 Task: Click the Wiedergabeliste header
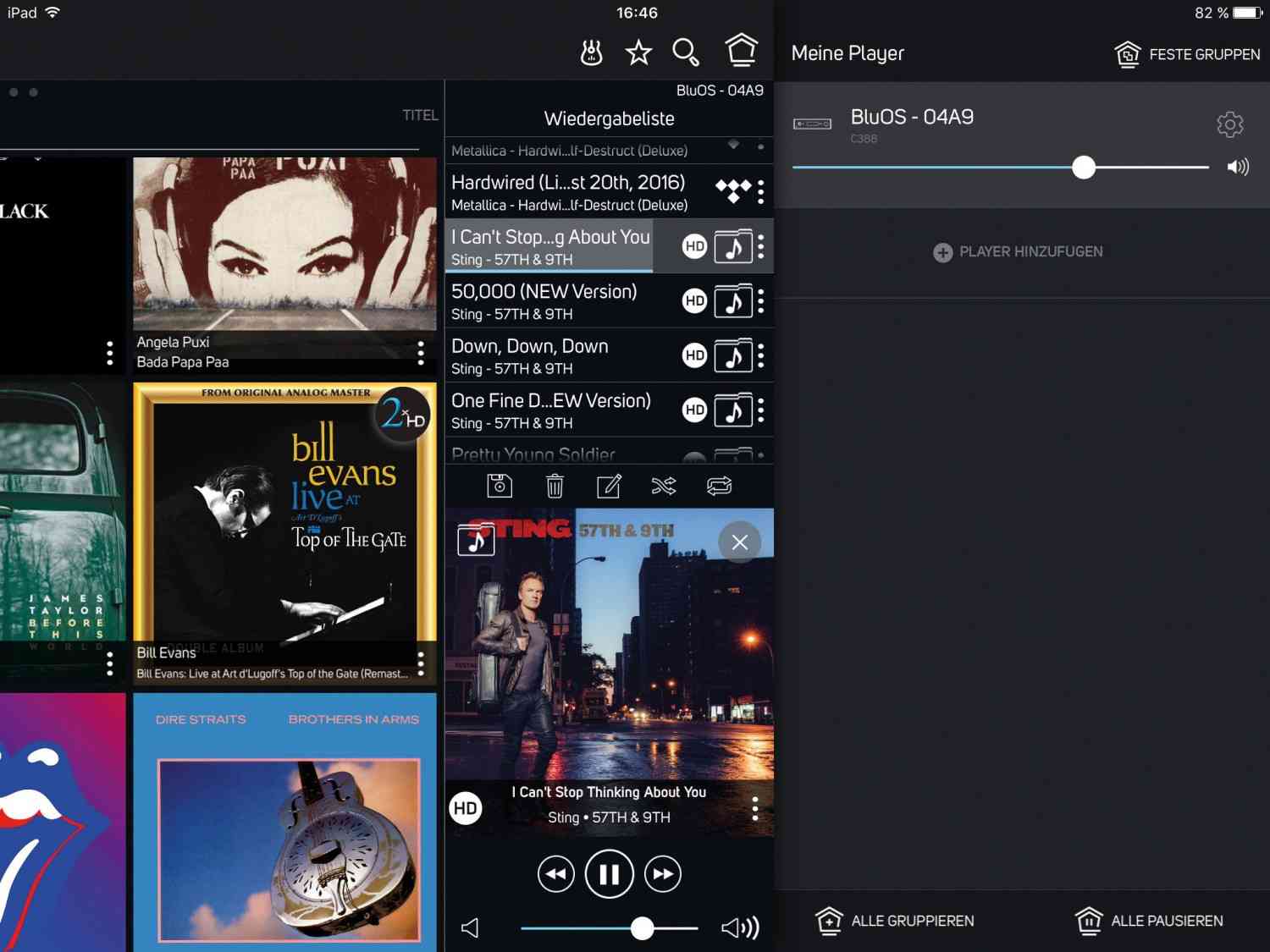tap(609, 118)
